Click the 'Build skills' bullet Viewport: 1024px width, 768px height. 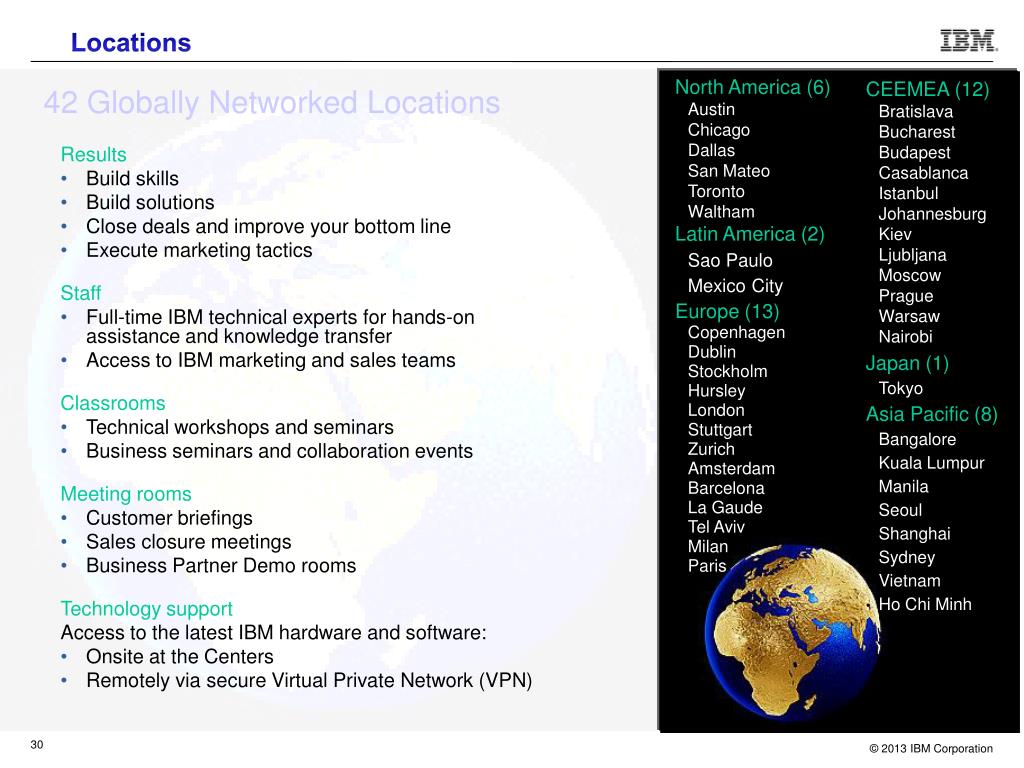click(x=133, y=178)
